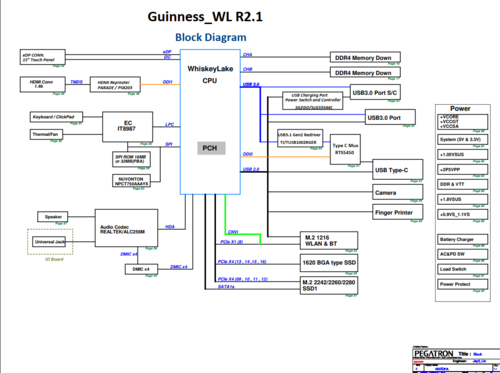
Task: Select the "+1.8VSUS" power block
Action: click(x=462, y=199)
